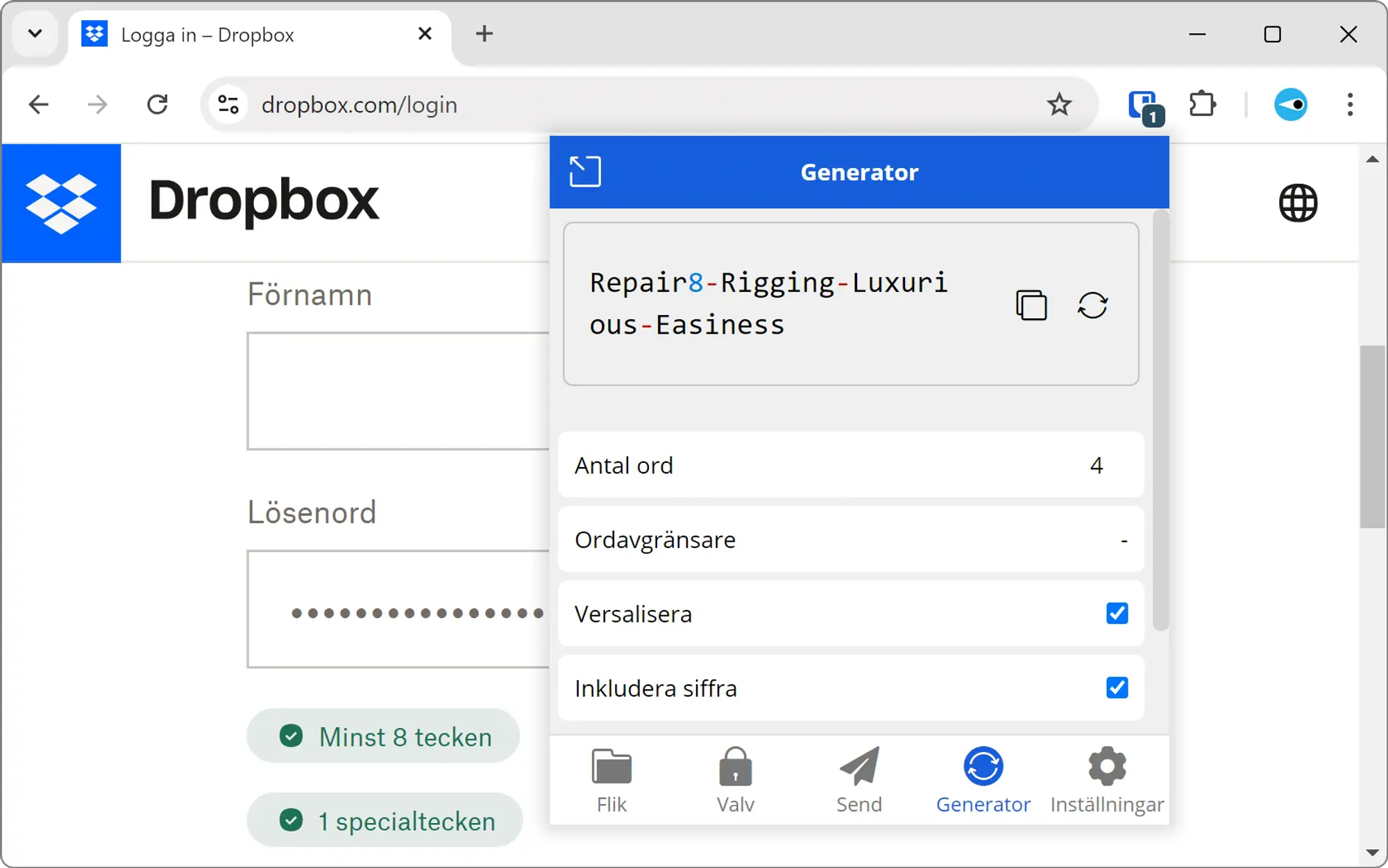Click the Dropbox wordmark text
Viewport: 1388px width, 868px height.
pos(264,201)
